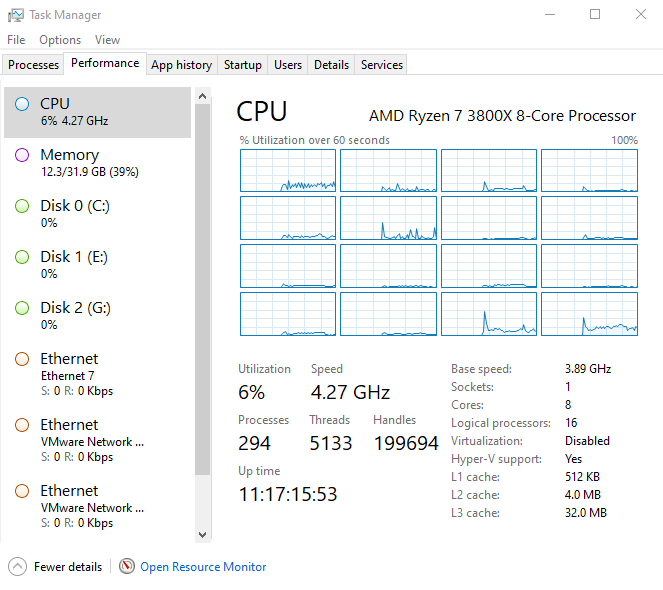Click the purple Memory circle icon
663x590 pixels.
coord(22,155)
